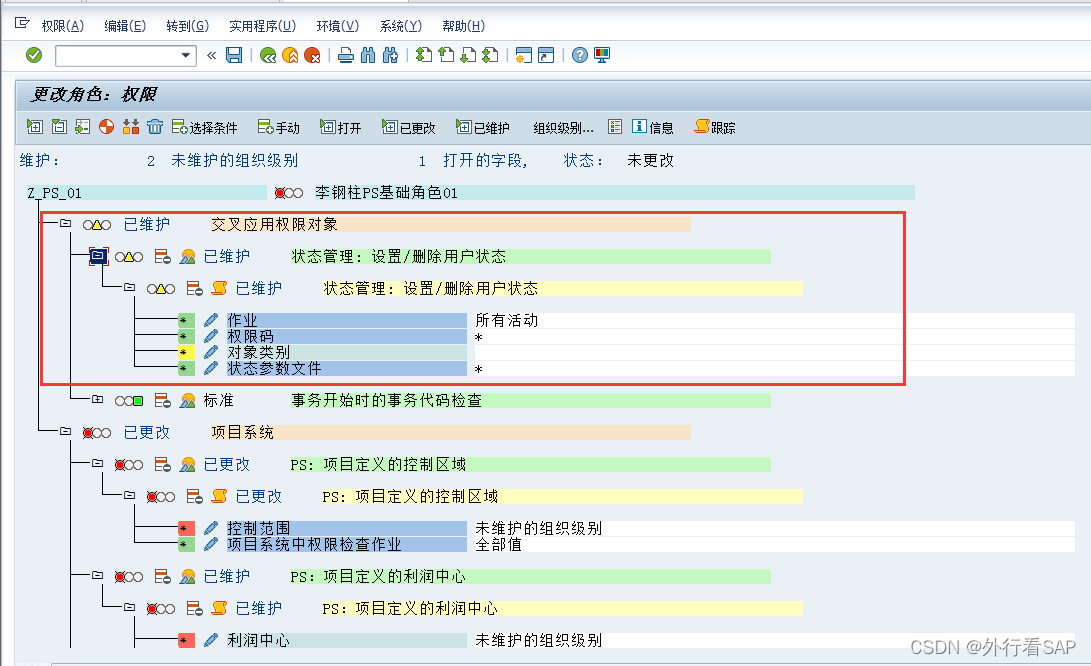Click traffic light status of 项目系统 row
Image resolution: width=1091 pixels, height=666 pixels.
(97, 433)
